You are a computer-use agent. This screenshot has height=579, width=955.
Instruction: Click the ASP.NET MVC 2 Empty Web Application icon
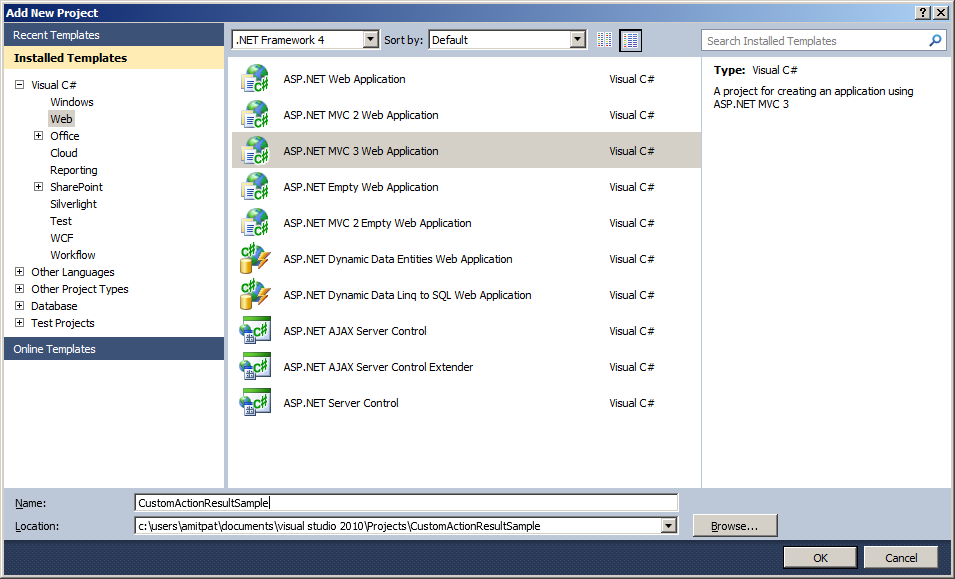[x=255, y=223]
